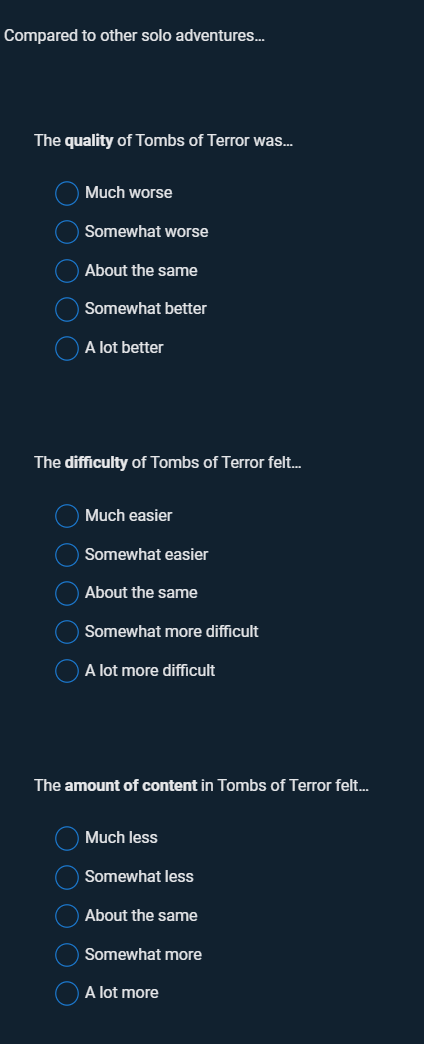Click the 'Much easier' label text

pos(128,515)
